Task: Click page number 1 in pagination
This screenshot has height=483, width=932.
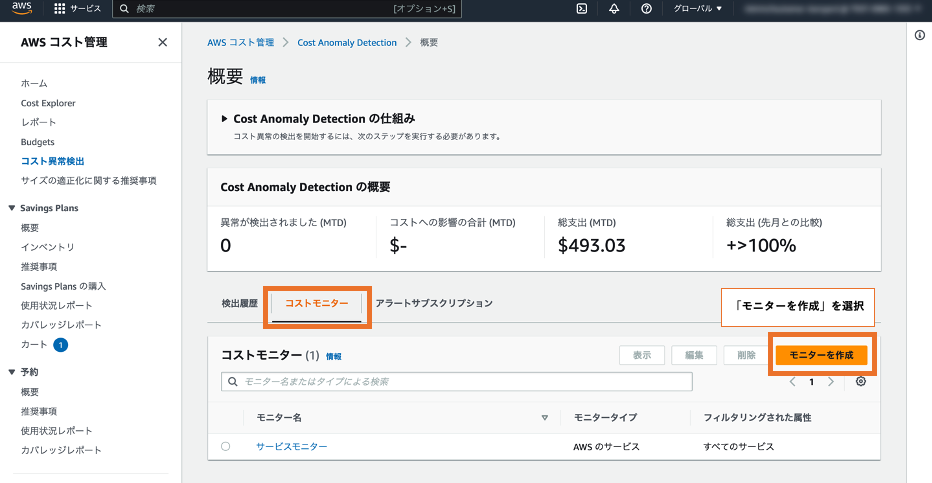Action: pos(811,382)
